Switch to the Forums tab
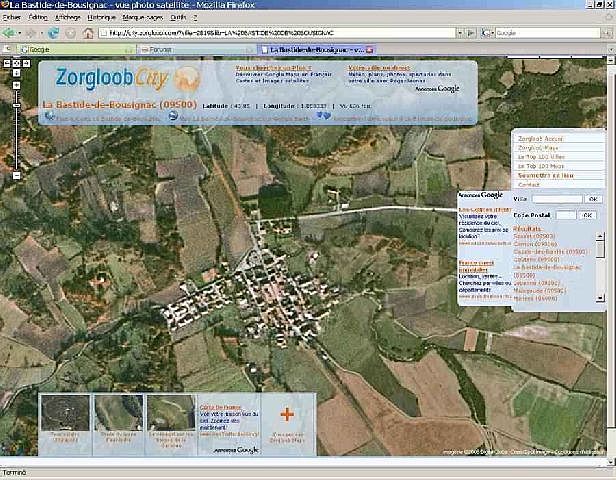The width and height of the screenshot is (616, 480). (x=196, y=49)
